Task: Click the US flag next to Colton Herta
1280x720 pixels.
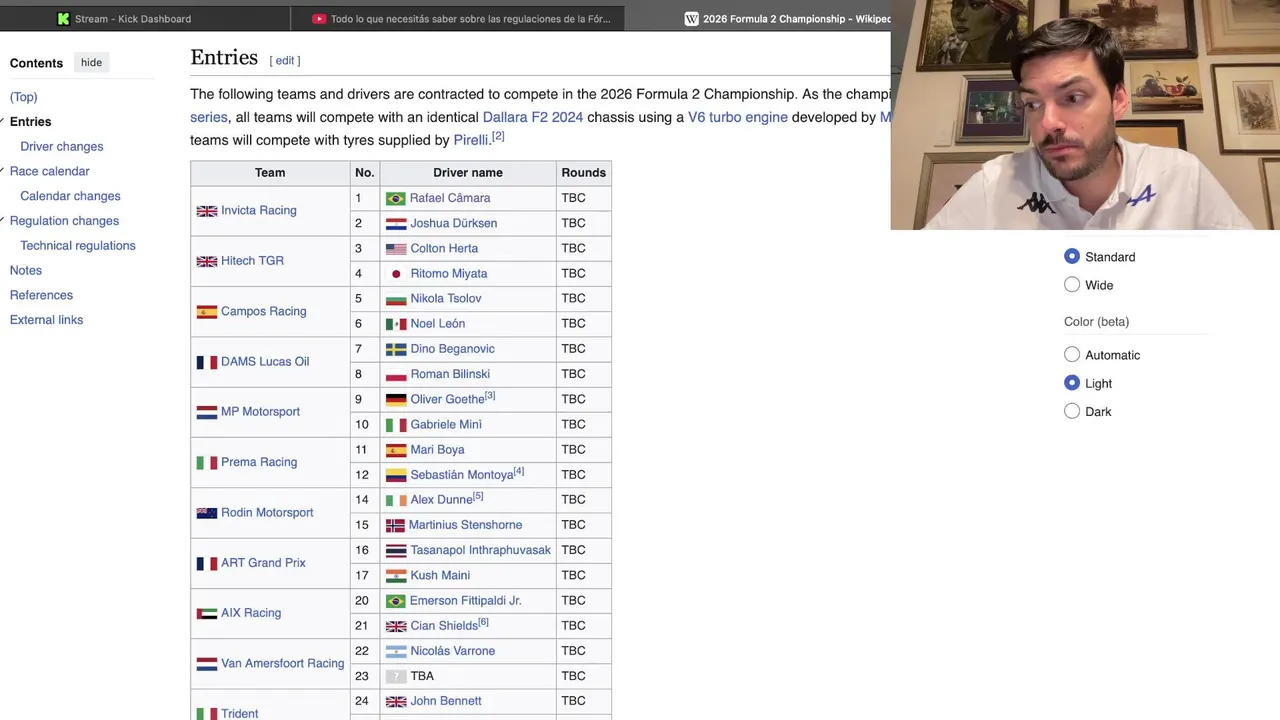Action: pos(396,249)
